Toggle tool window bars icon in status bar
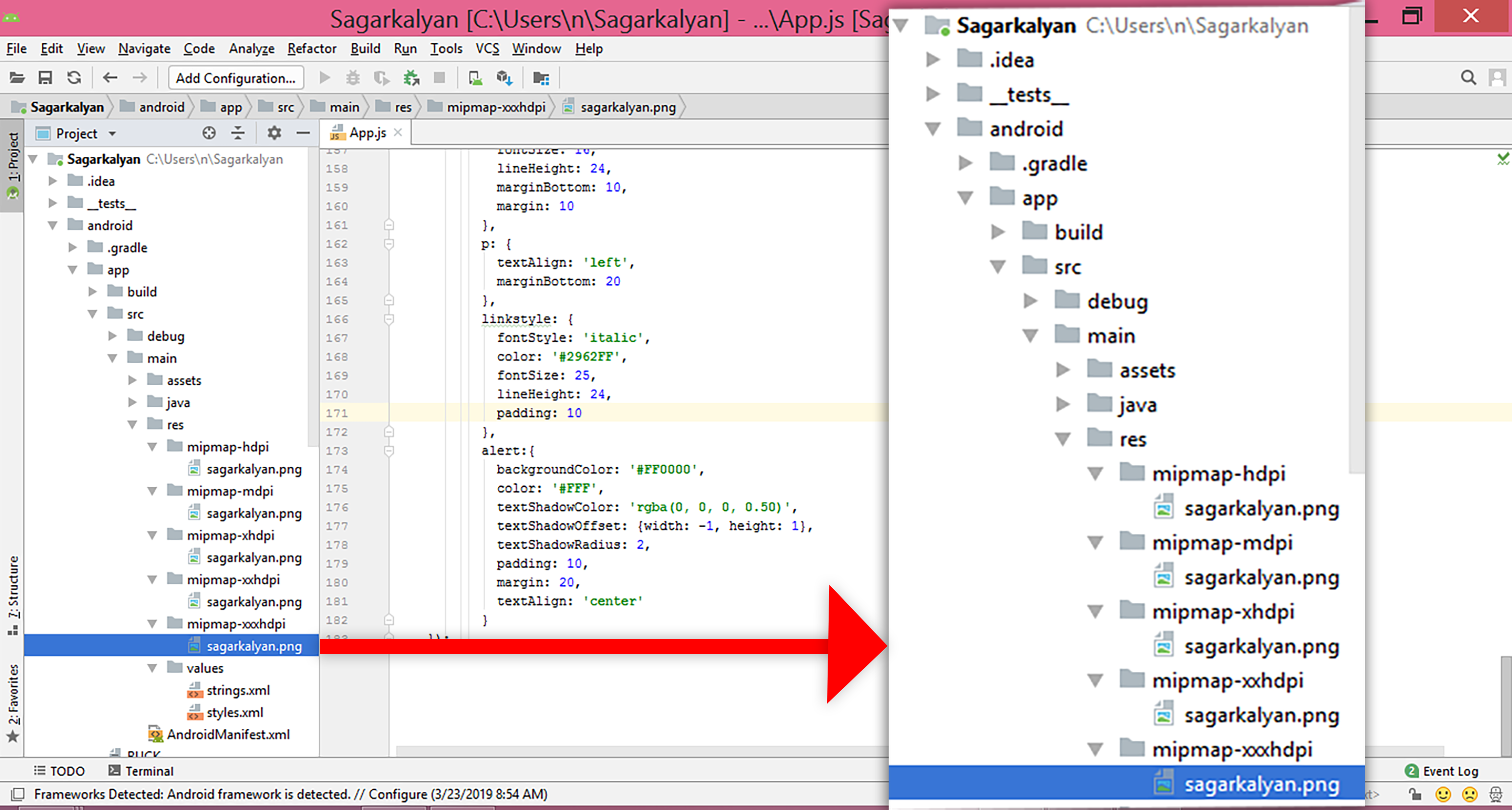 (18, 794)
